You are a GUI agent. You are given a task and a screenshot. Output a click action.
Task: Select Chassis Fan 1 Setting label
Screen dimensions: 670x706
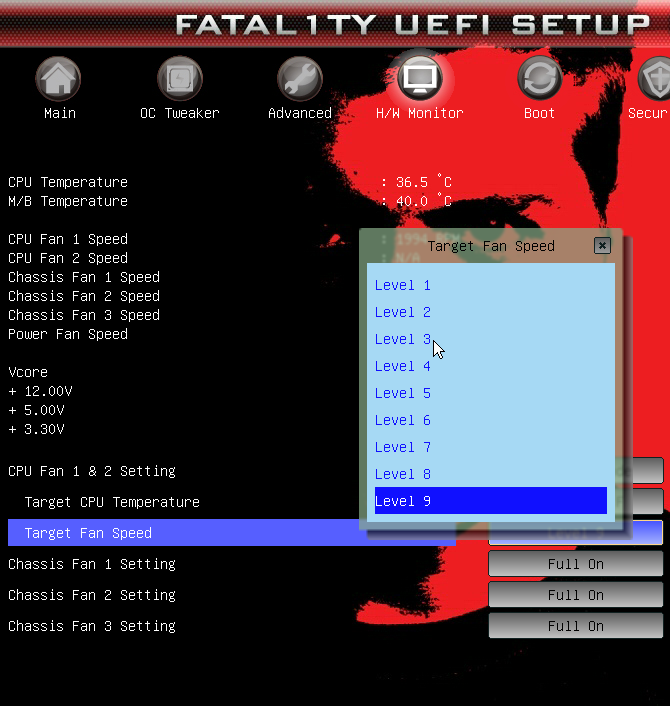(92, 564)
